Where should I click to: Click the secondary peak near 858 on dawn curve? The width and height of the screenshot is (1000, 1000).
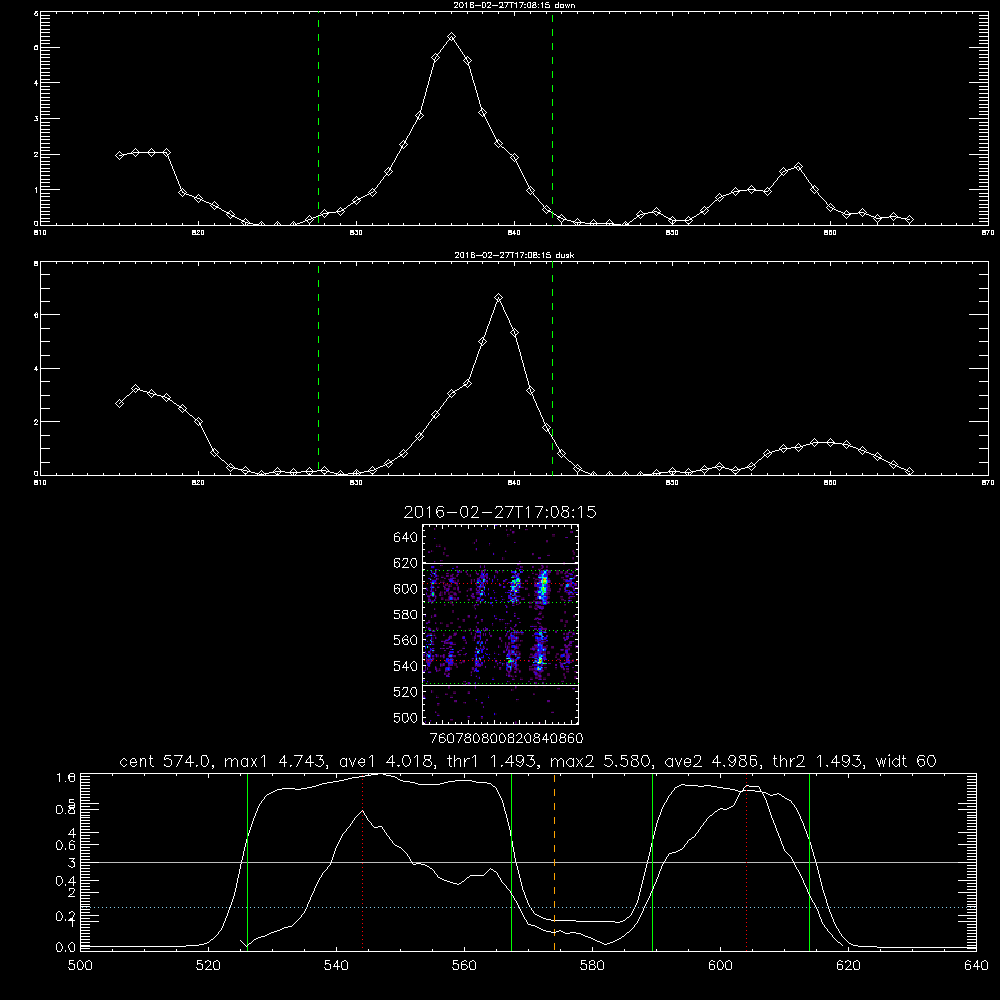pyautogui.click(x=798, y=166)
